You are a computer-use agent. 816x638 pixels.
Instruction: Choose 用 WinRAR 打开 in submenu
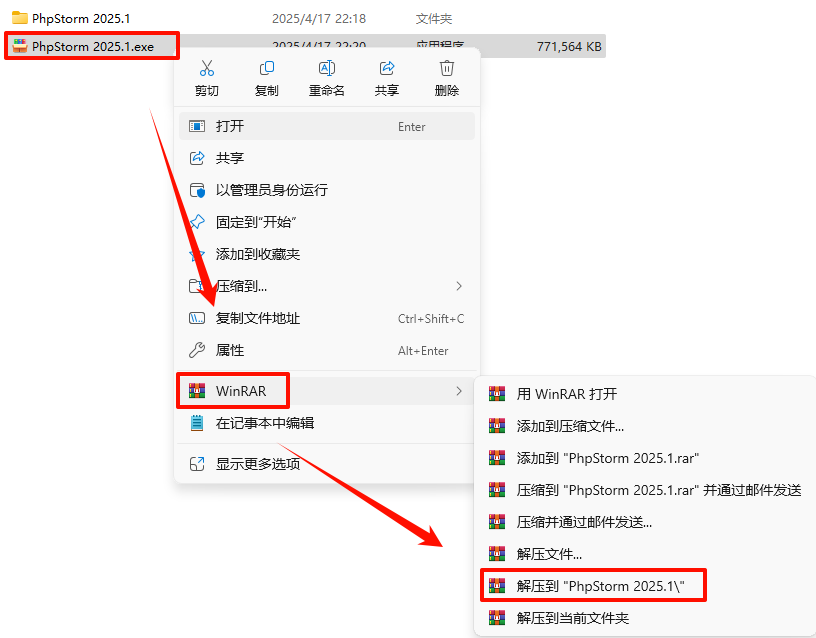pos(645,394)
